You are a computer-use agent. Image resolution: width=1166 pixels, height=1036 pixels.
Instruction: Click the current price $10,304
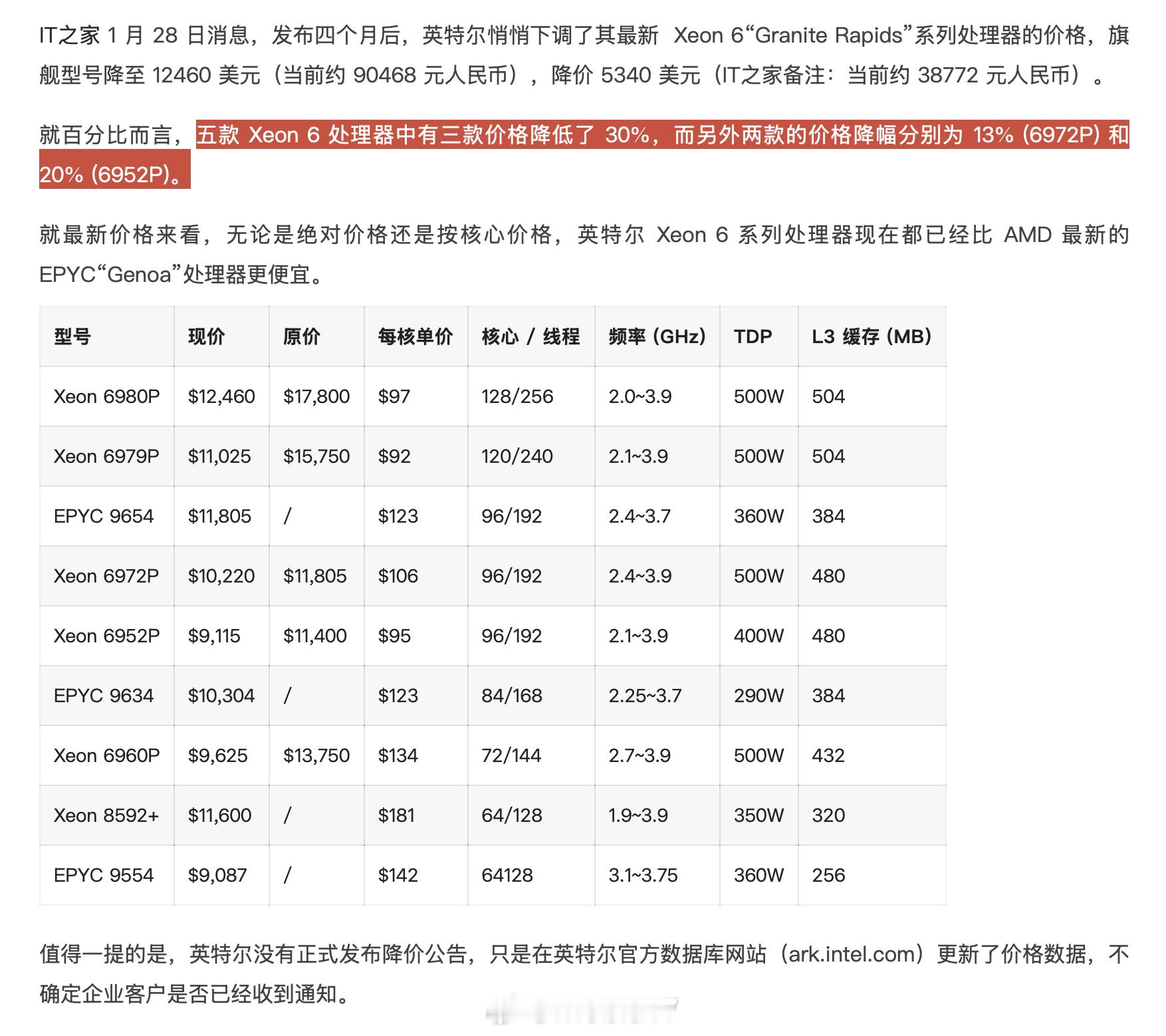tap(221, 696)
